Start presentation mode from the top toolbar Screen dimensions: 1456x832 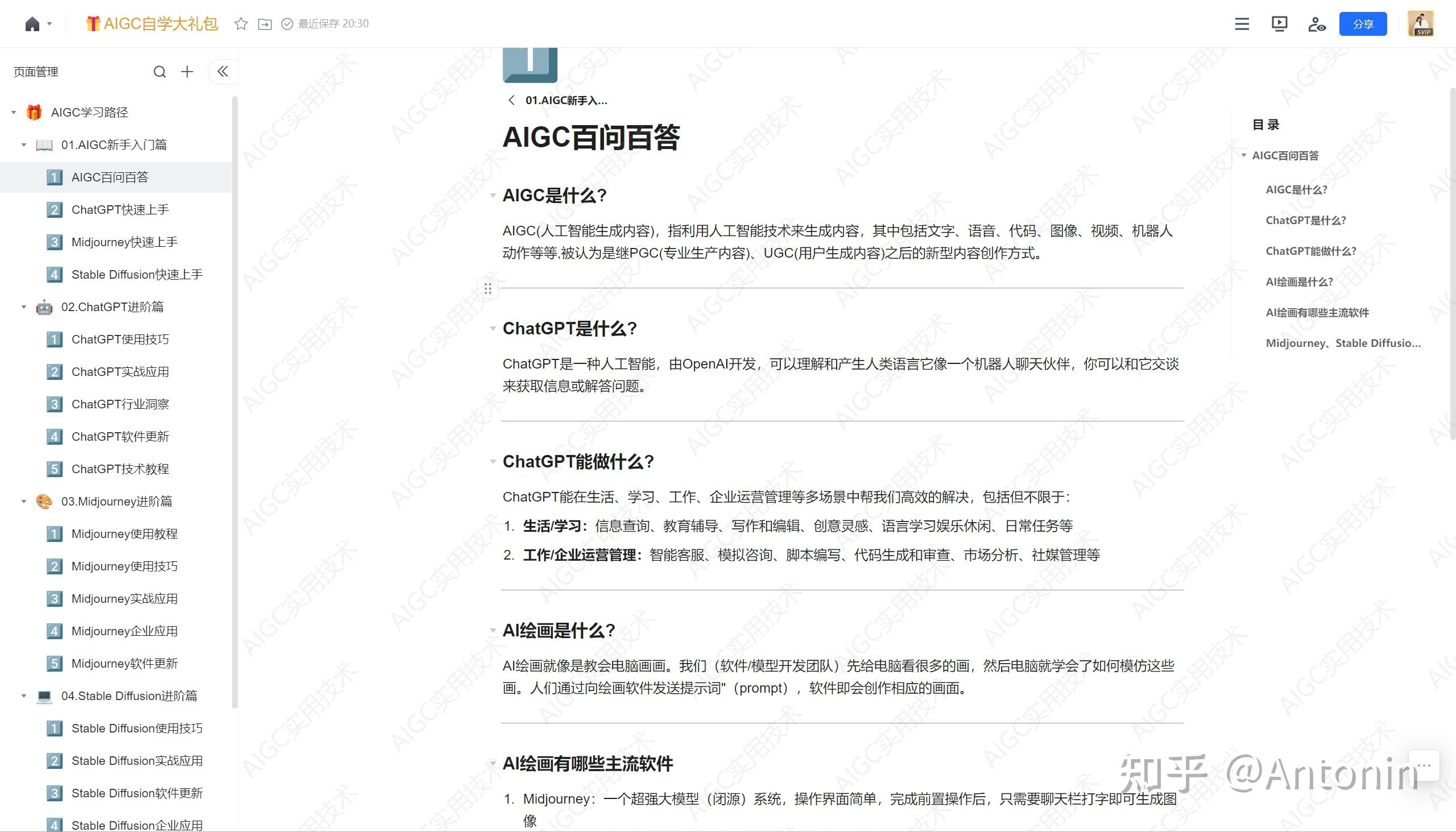tap(1280, 23)
